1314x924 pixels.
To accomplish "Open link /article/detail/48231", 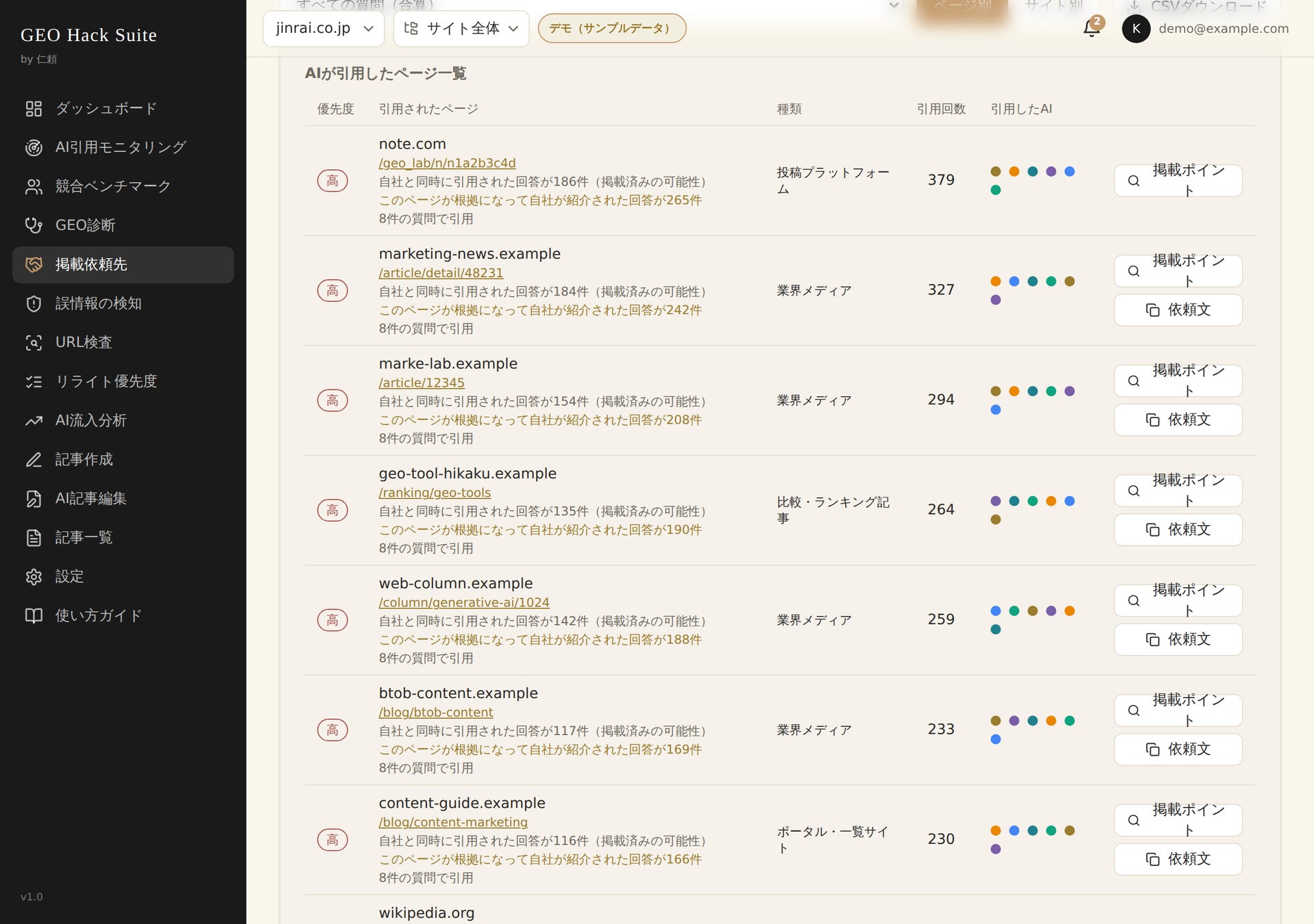I will coord(441,272).
